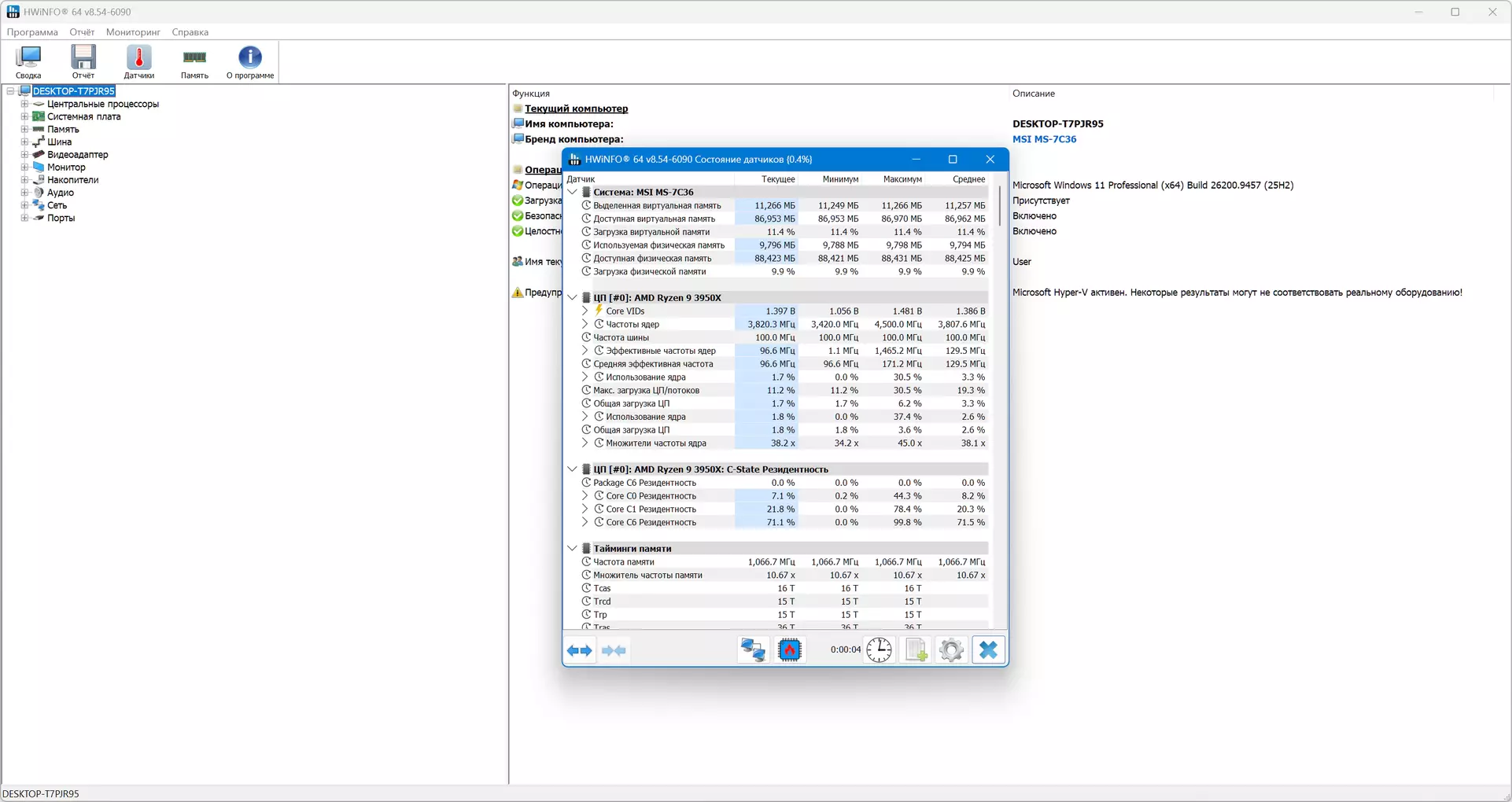Open the О программе info icon
The image size is (1512, 802).
pos(250,62)
